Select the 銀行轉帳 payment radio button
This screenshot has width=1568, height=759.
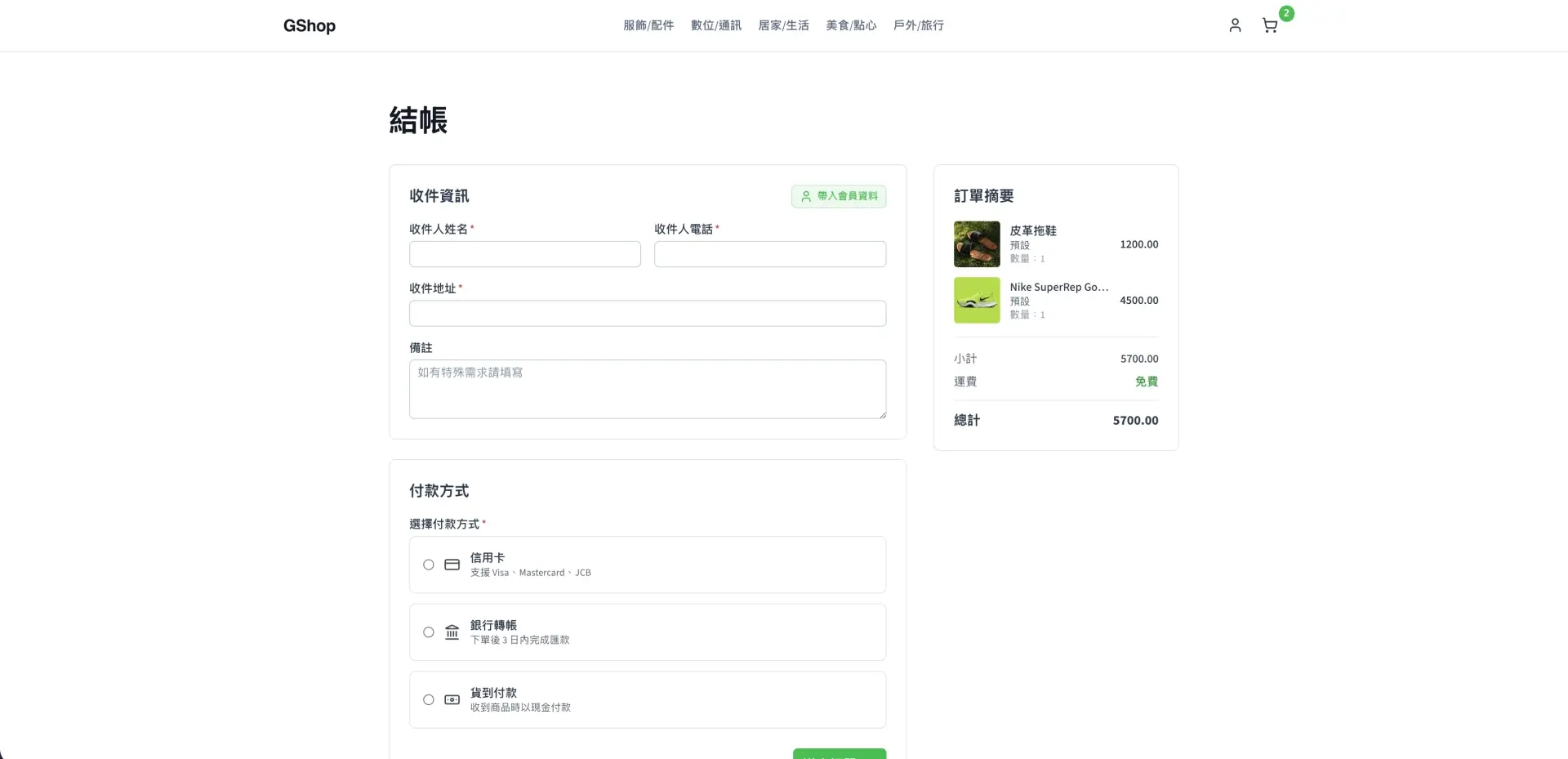tap(429, 632)
